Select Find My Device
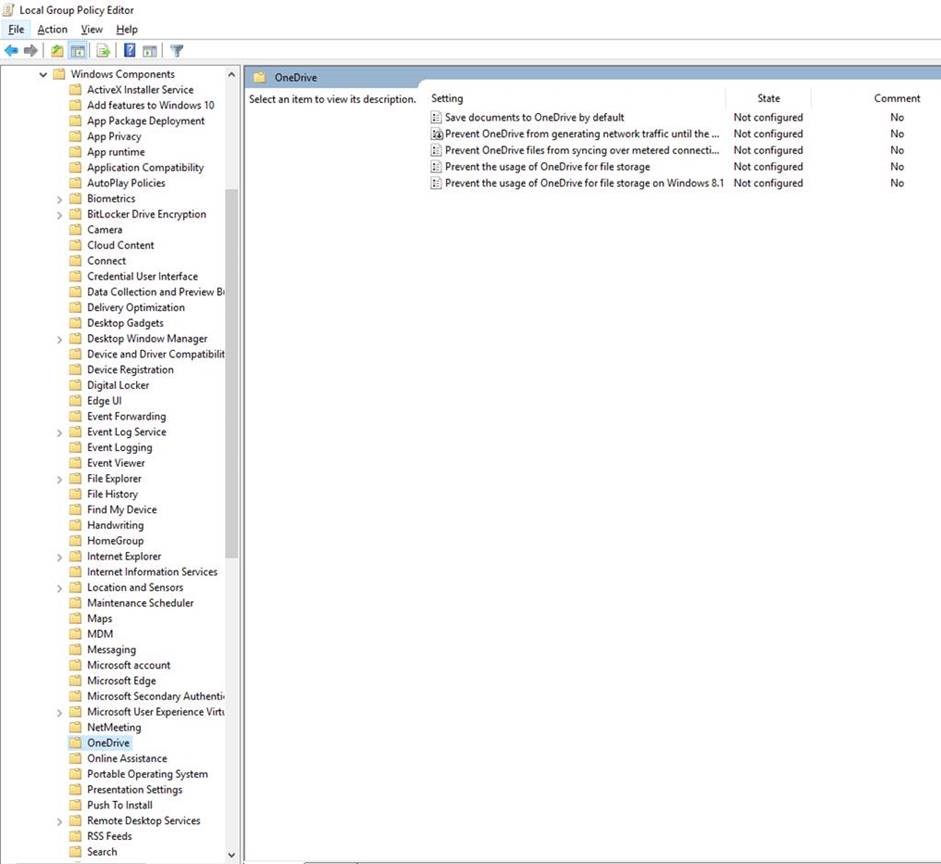941x864 pixels. pyautogui.click(x=122, y=509)
